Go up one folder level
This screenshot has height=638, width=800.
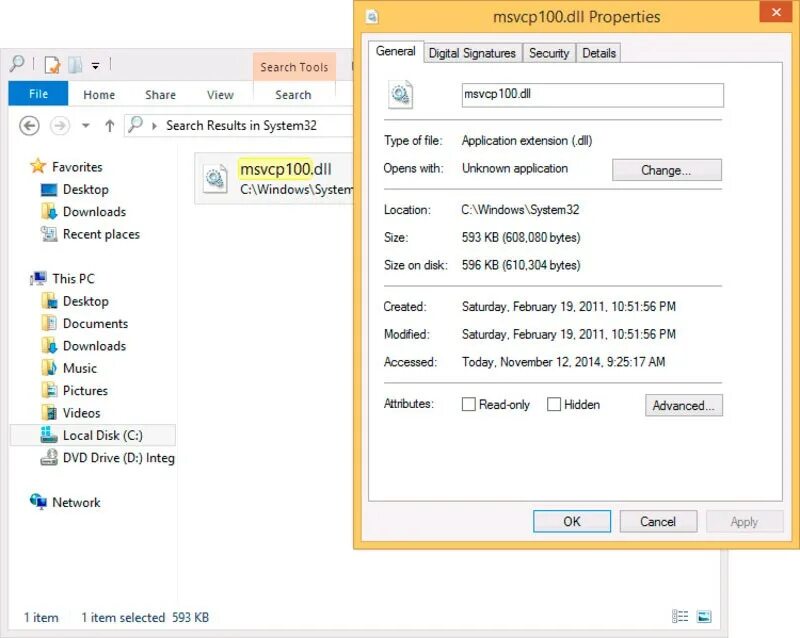point(109,126)
